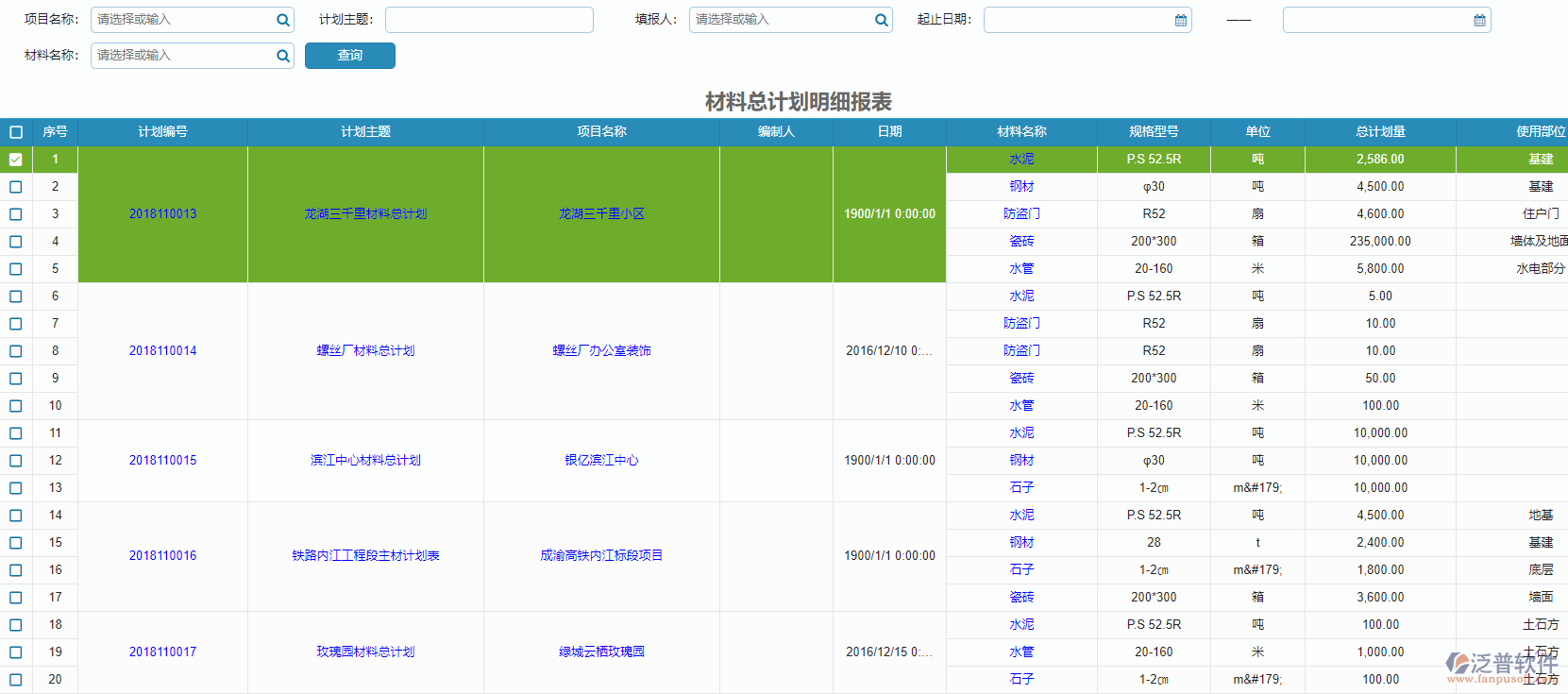This screenshot has height=694, width=1568.
Task: Click search icon in 填报人 field
Action: [x=881, y=20]
